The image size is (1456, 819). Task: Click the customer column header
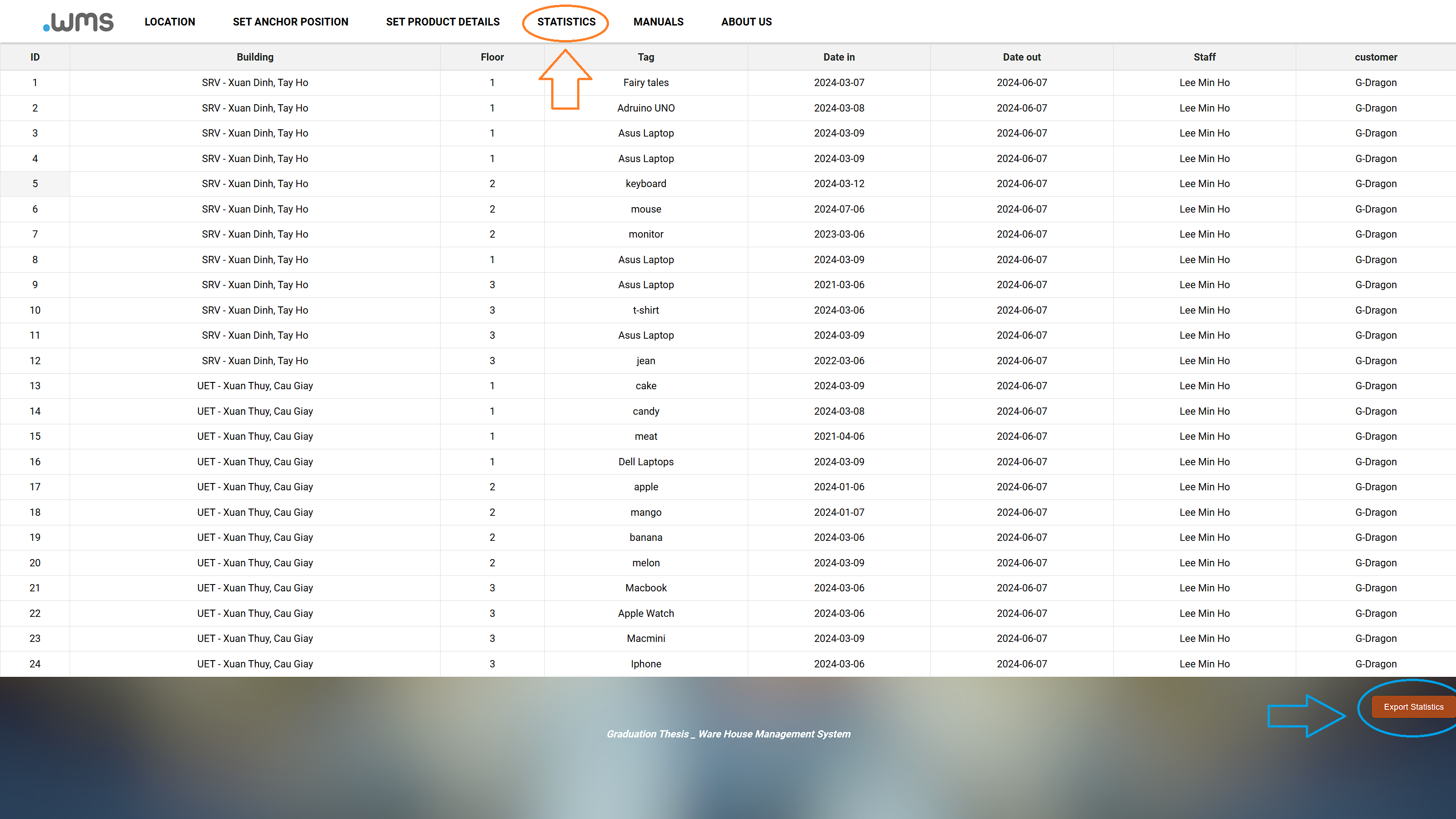[1375, 57]
